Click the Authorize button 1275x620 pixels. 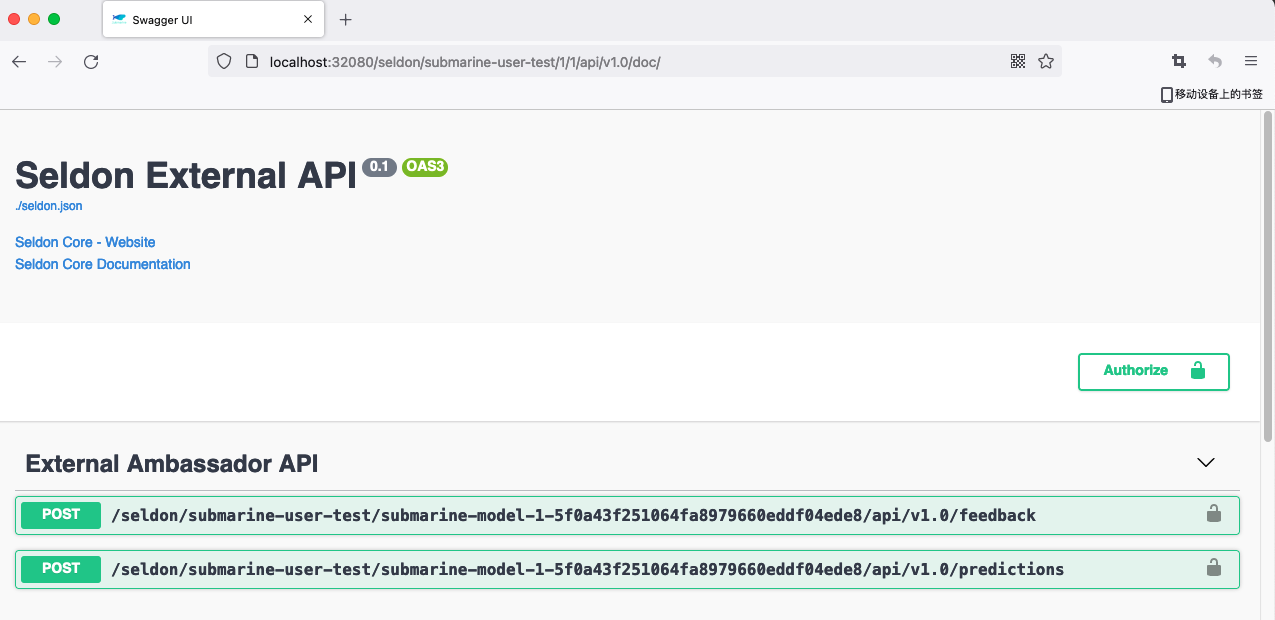pos(1154,371)
